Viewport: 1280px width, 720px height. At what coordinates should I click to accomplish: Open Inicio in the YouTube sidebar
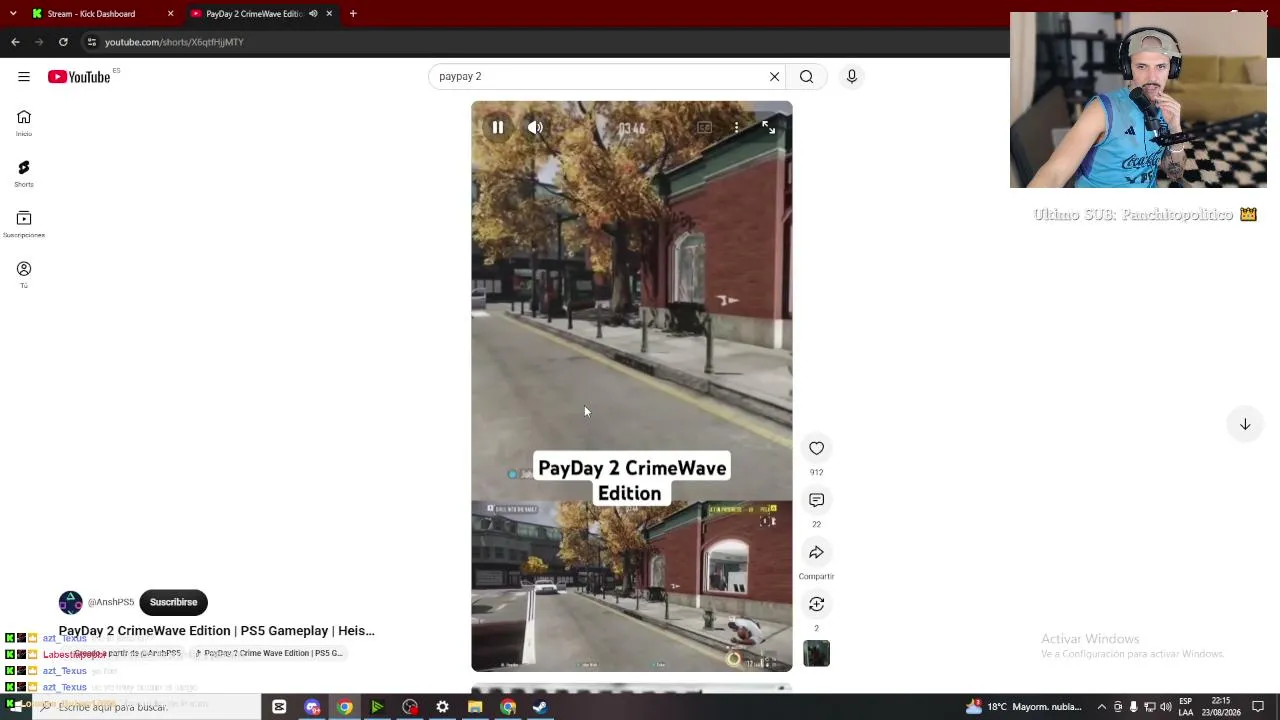click(x=24, y=123)
